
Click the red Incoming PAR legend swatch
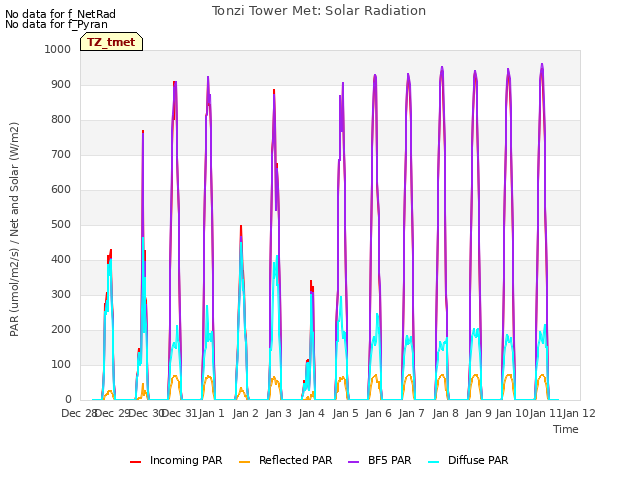[136, 462]
